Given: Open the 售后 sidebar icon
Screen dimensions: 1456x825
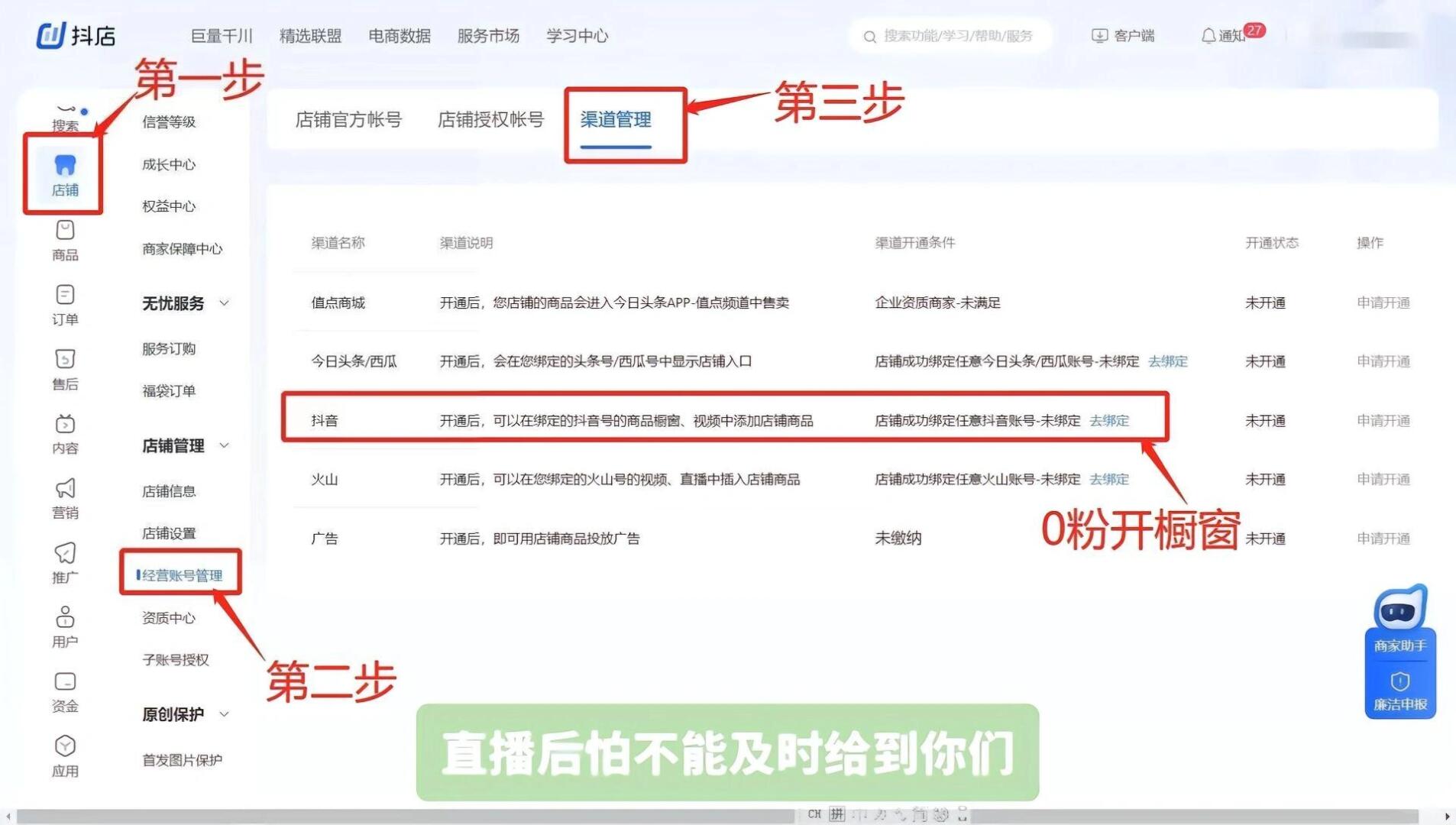Looking at the screenshot, I should (x=65, y=359).
